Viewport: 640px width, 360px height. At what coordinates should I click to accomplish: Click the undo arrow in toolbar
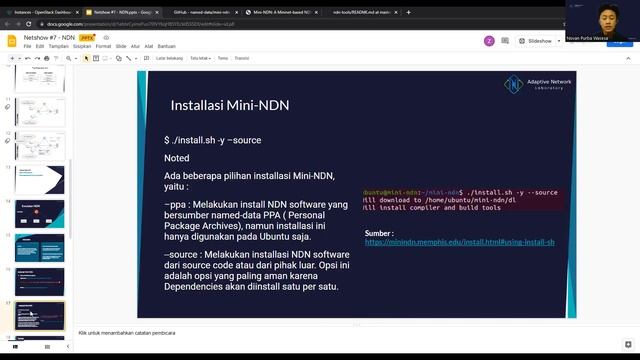click(28, 58)
